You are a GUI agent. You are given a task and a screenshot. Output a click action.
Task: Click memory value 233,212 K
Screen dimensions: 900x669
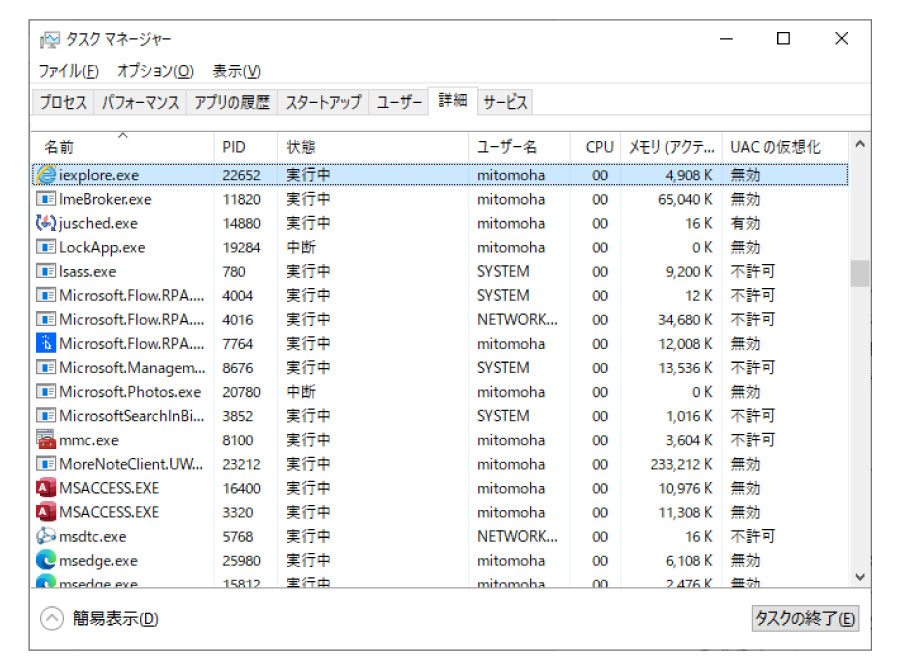click(681, 464)
